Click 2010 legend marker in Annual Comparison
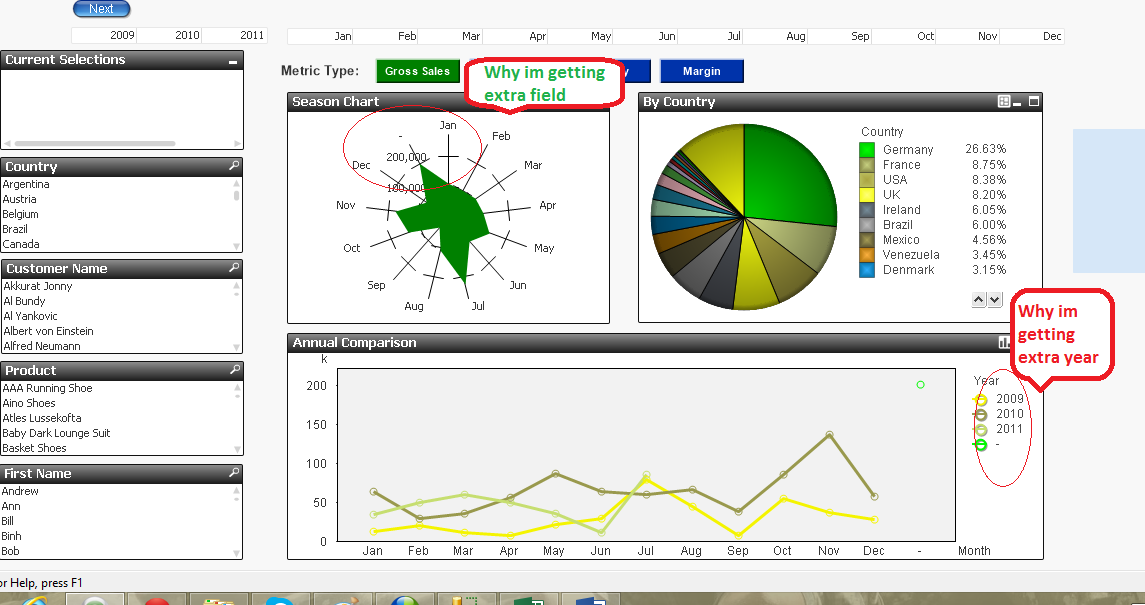 tap(981, 414)
